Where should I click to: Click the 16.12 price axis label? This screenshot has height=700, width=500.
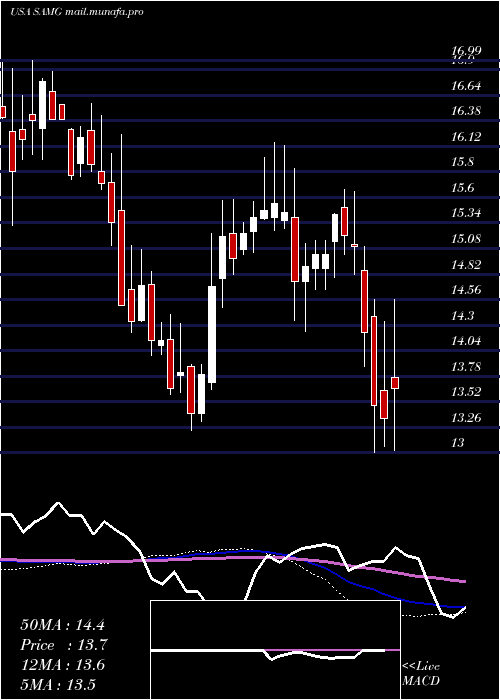click(x=466, y=137)
